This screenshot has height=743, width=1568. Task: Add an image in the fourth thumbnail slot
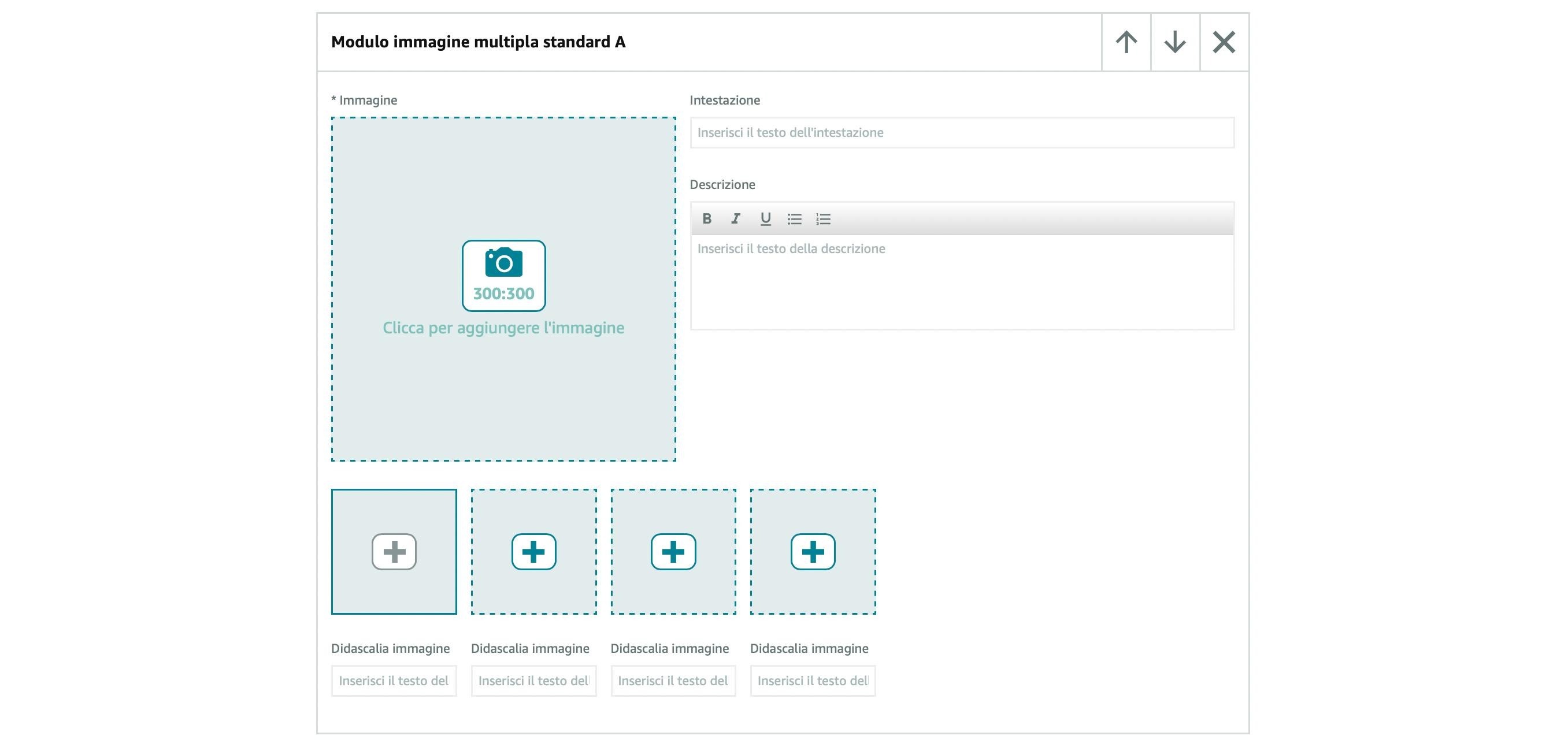tap(813, 552)
